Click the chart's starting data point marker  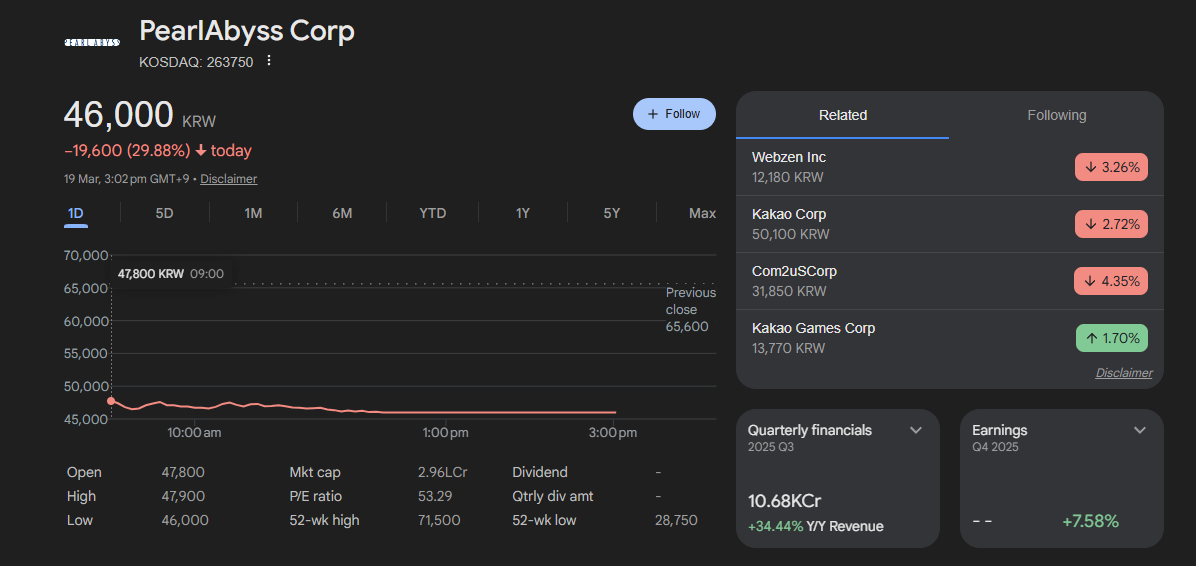111,401
